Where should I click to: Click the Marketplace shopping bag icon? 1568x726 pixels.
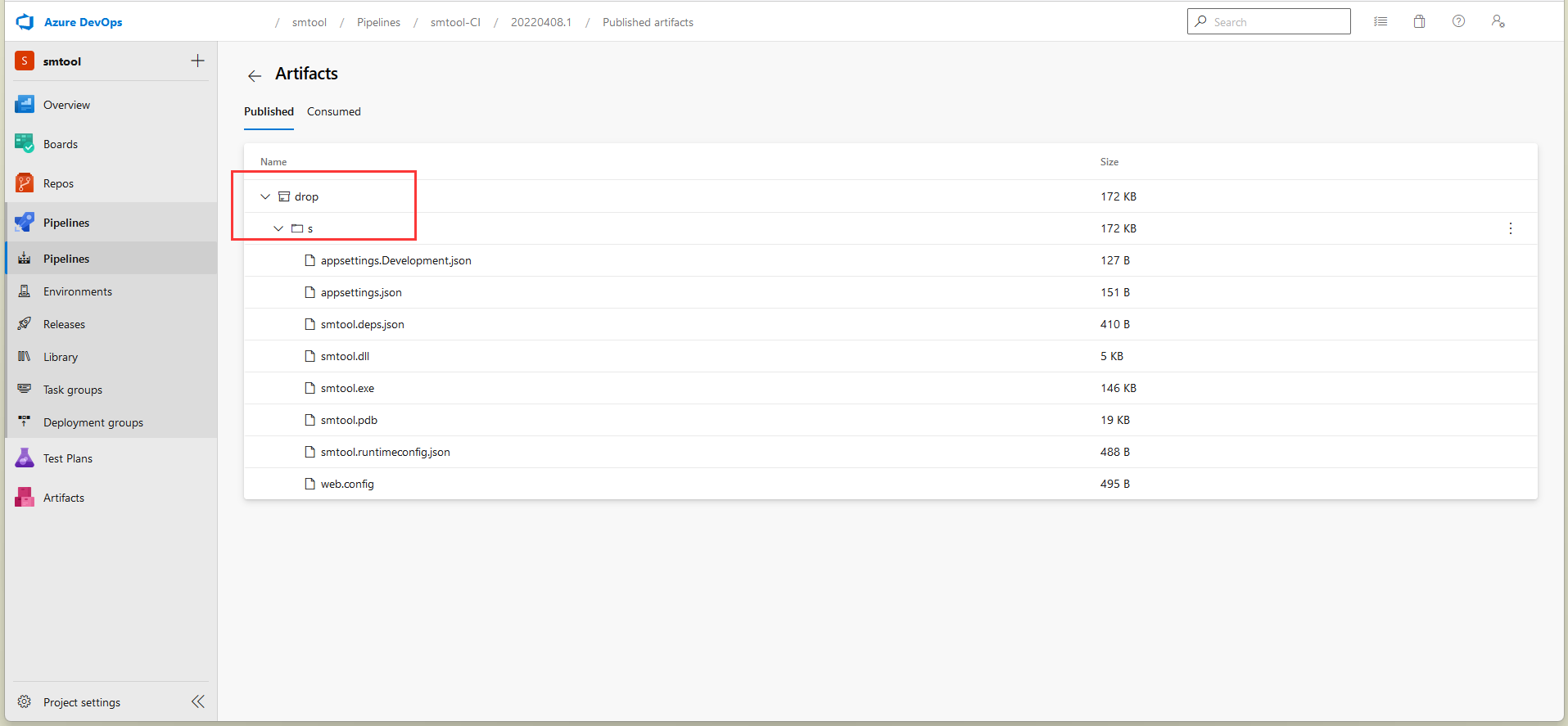(x=1419, y=22)
